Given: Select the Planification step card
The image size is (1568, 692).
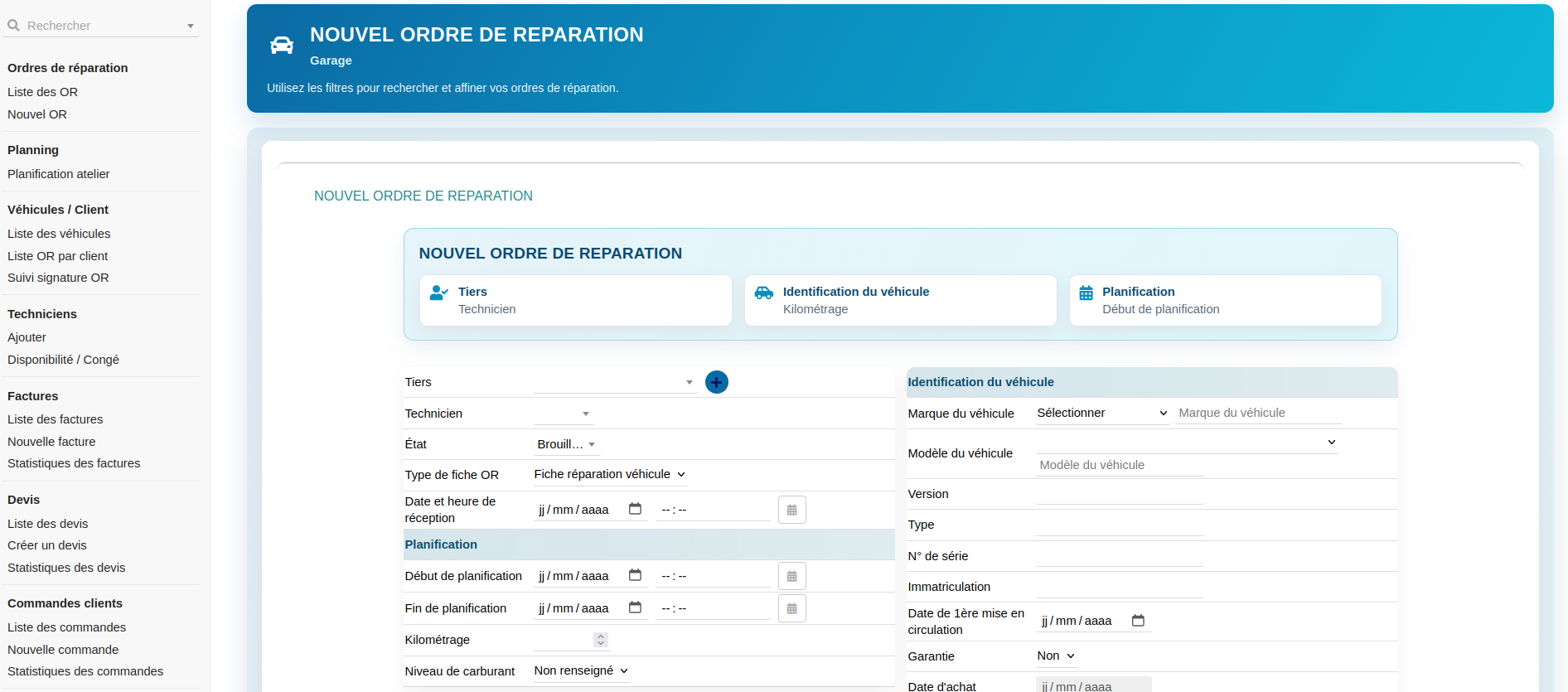Looking at the screenshot, I should pos(1225,300).
